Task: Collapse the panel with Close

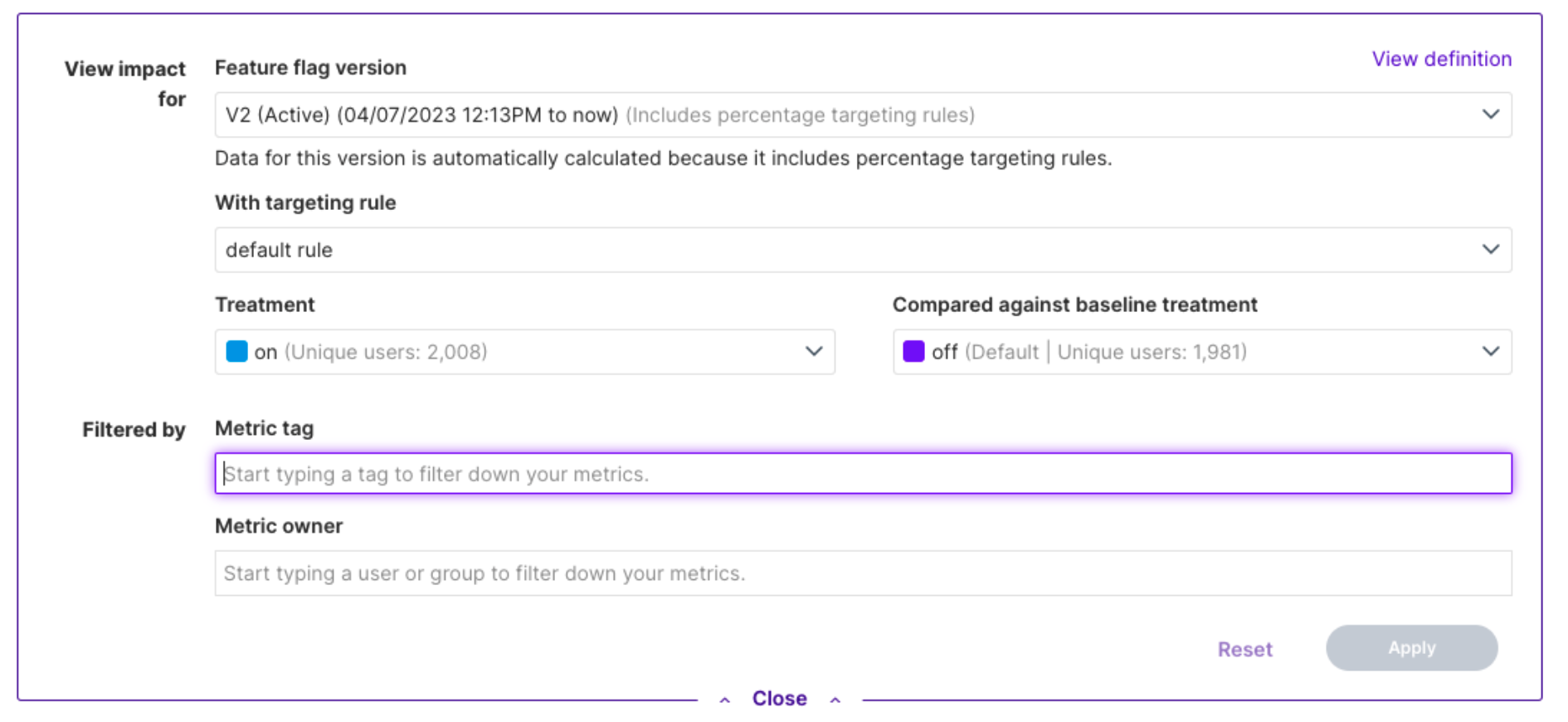Action: (779, 699)
